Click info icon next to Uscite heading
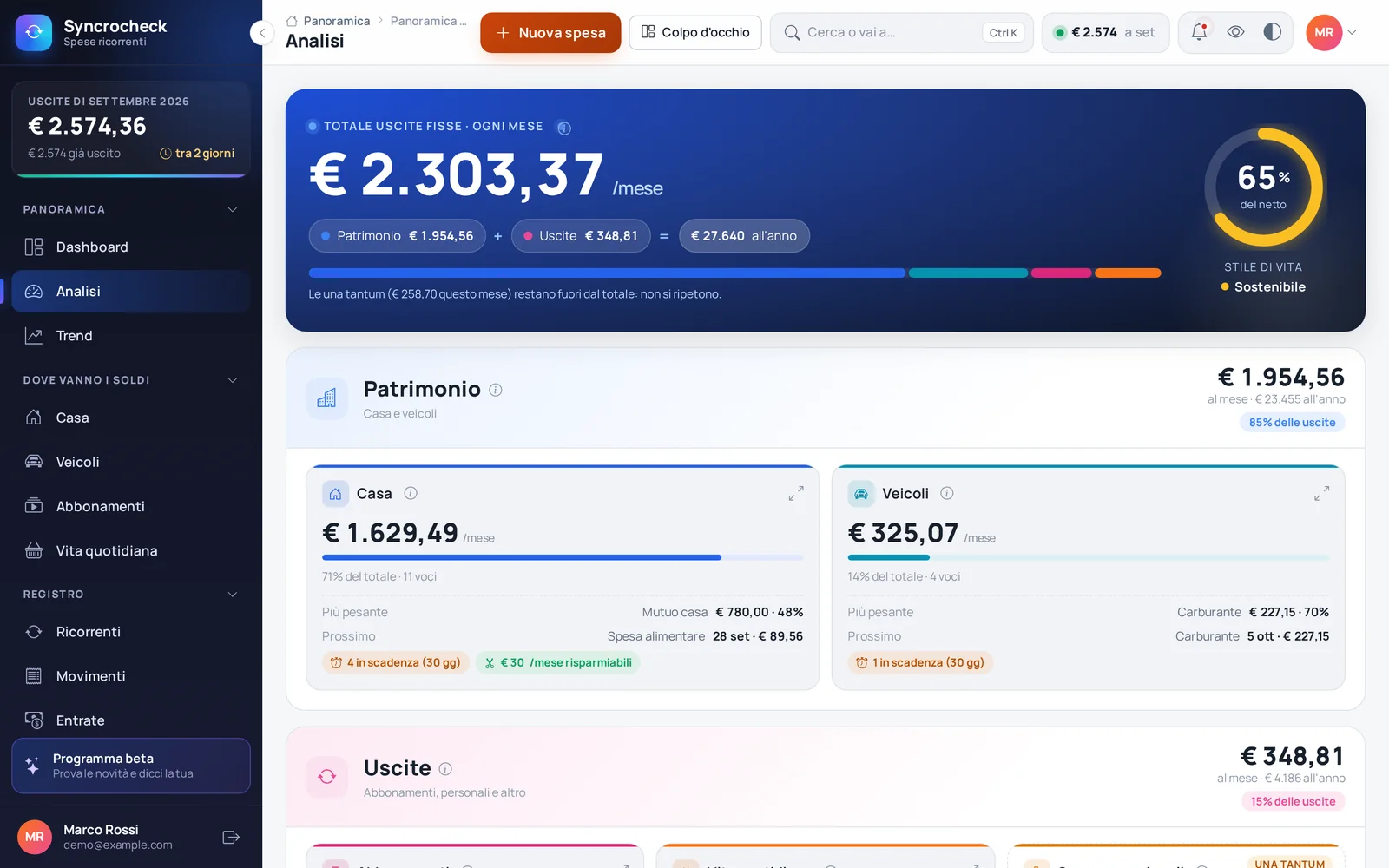The height and width of the screenshot is (868, 1389). (x=445, y=769)
